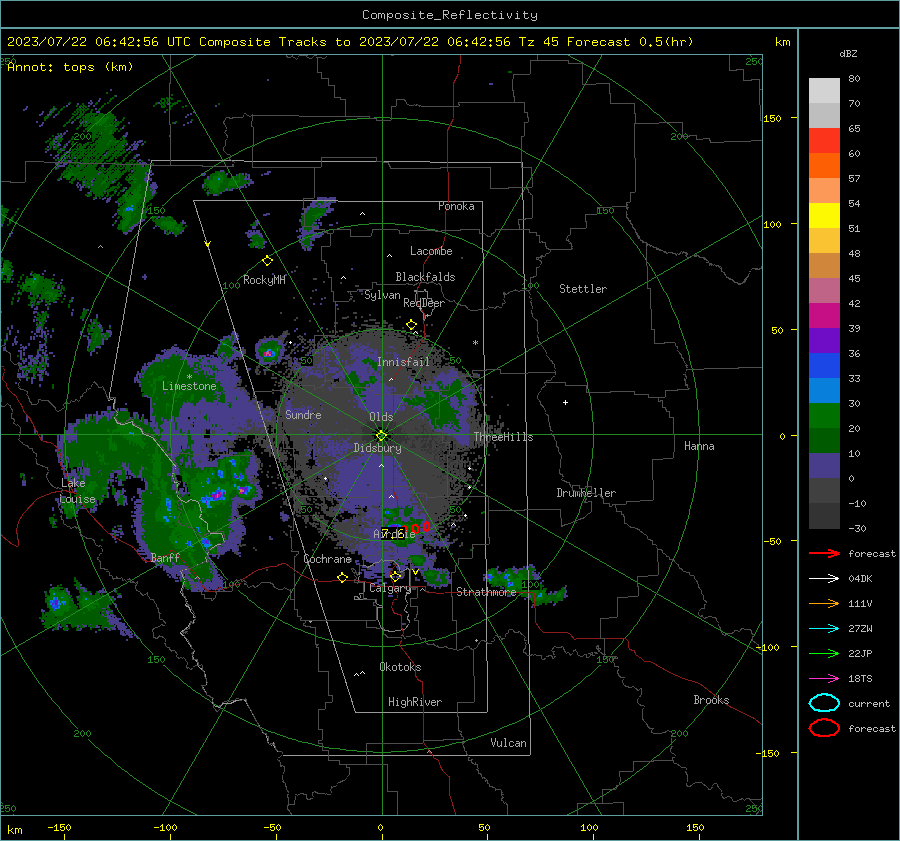Click the Lacombe city label
This screenshot has height=841, width=900.
point(431,251)
